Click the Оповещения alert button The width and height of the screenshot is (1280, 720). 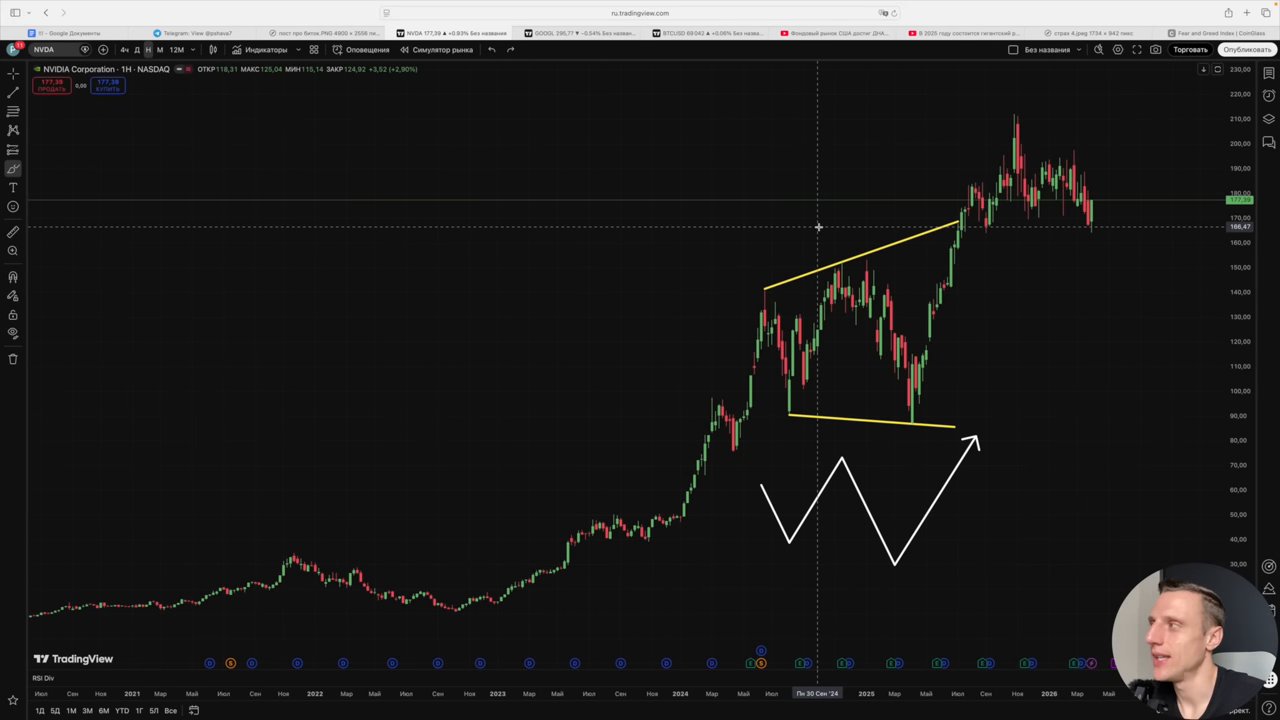click(361, 50)
